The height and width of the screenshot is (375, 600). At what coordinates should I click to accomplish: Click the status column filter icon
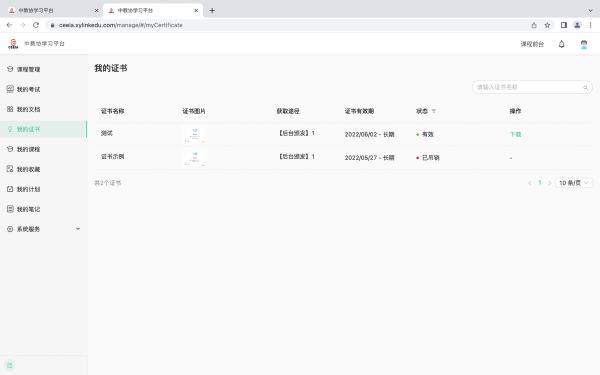[434, 111]
